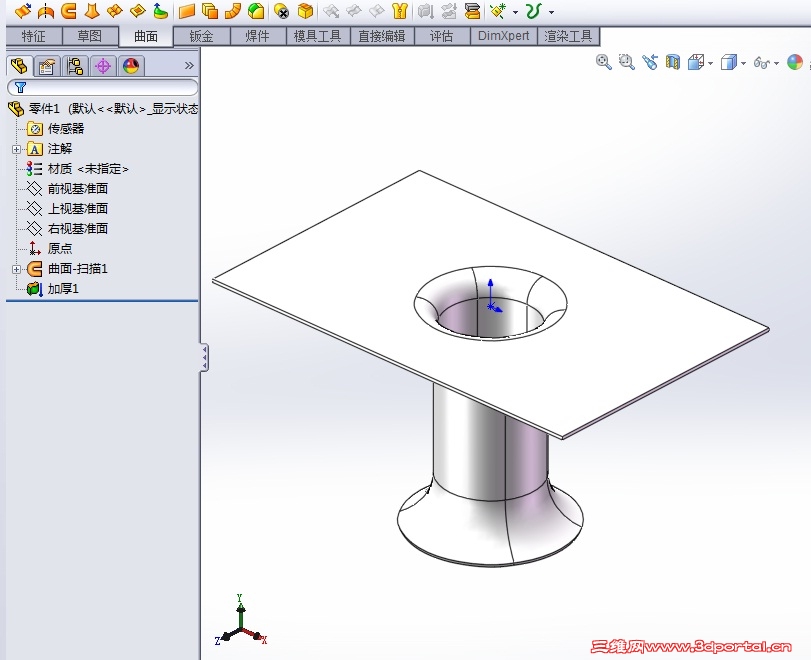Open the Reference Geometry dropdown arrow

click(x=515, y=12)
